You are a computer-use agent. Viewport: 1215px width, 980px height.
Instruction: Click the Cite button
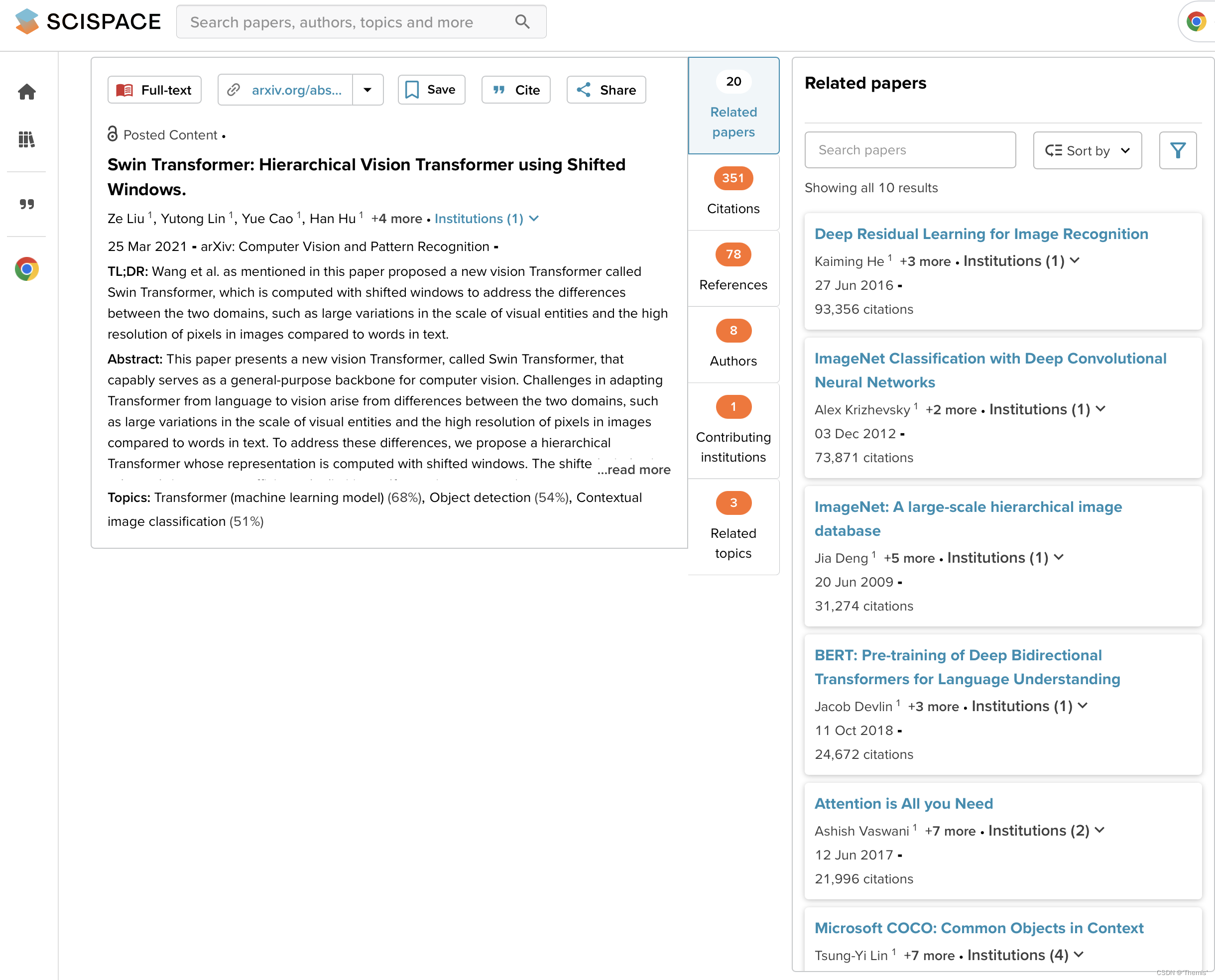coord(516,90)
